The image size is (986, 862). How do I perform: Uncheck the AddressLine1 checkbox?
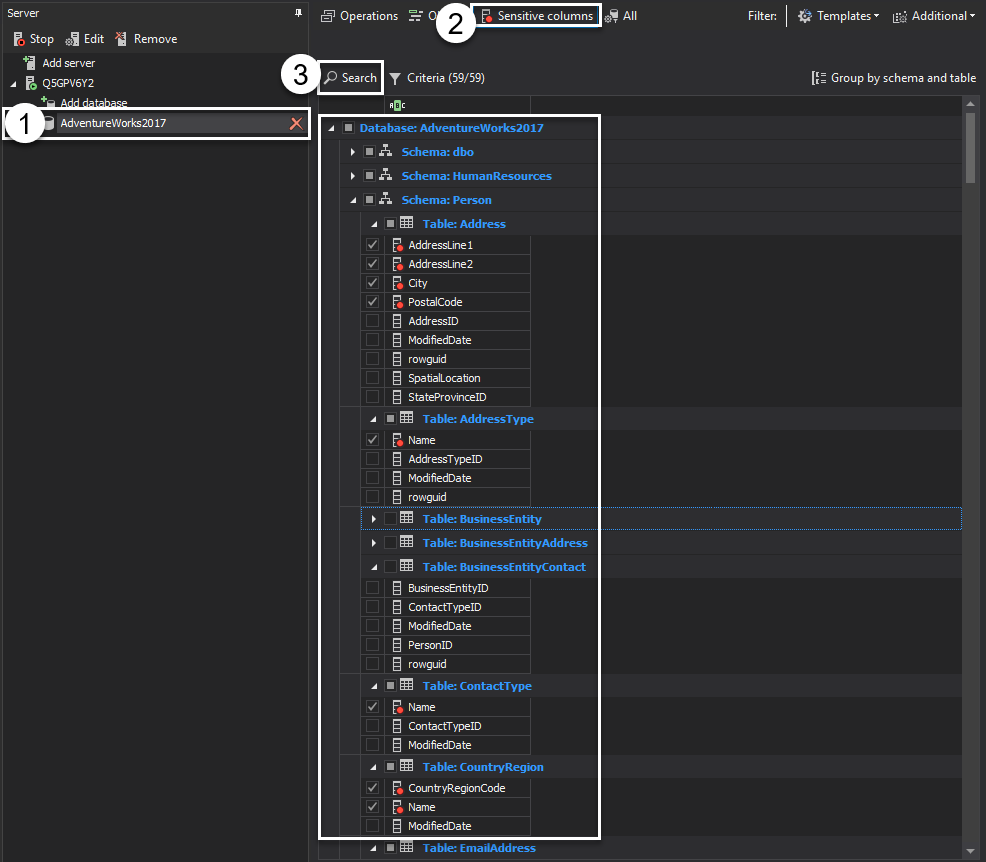(372, 245)
